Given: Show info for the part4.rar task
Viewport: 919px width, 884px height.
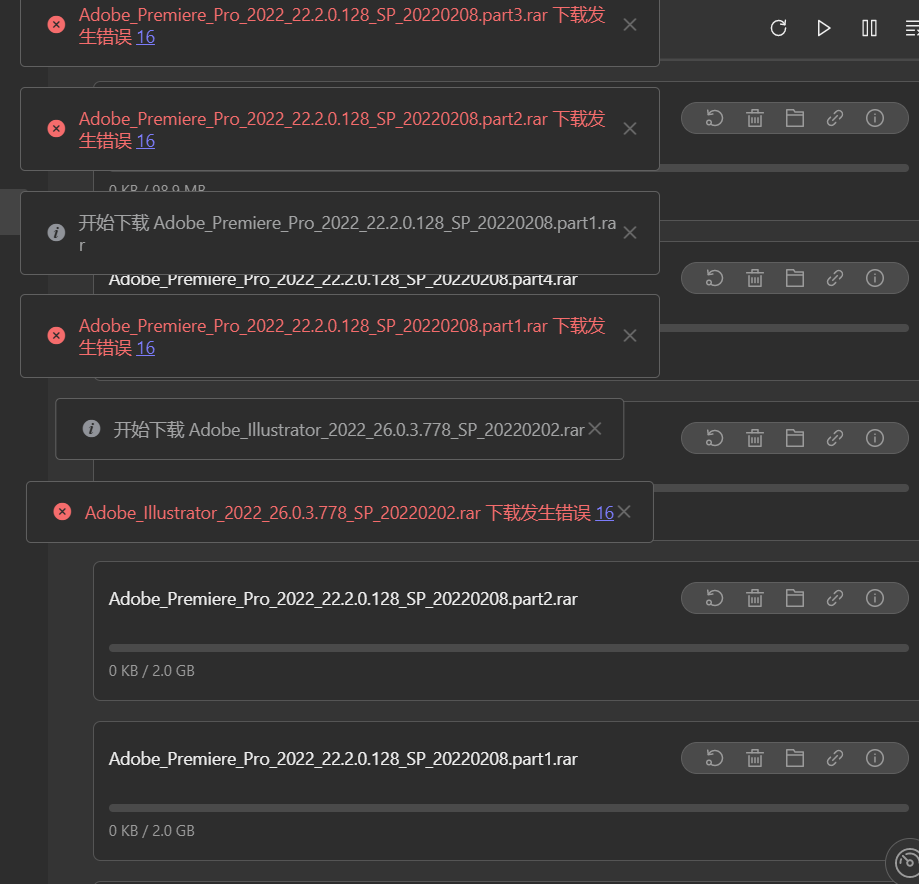Looking at the screenshot, I should click(x=874, y=278).
